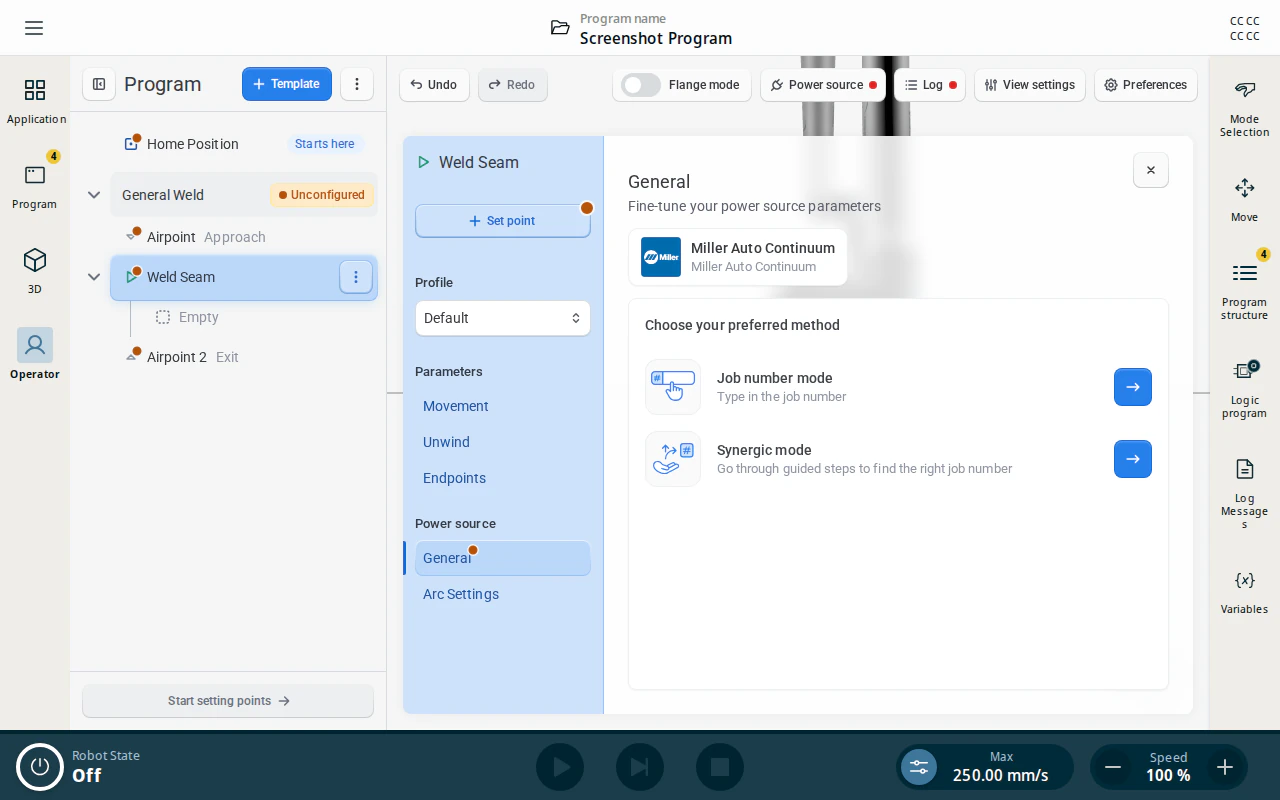The image size is (1280, 800).
Task: Close the Weld Seam settings panel
Action: coord(1151,170)
